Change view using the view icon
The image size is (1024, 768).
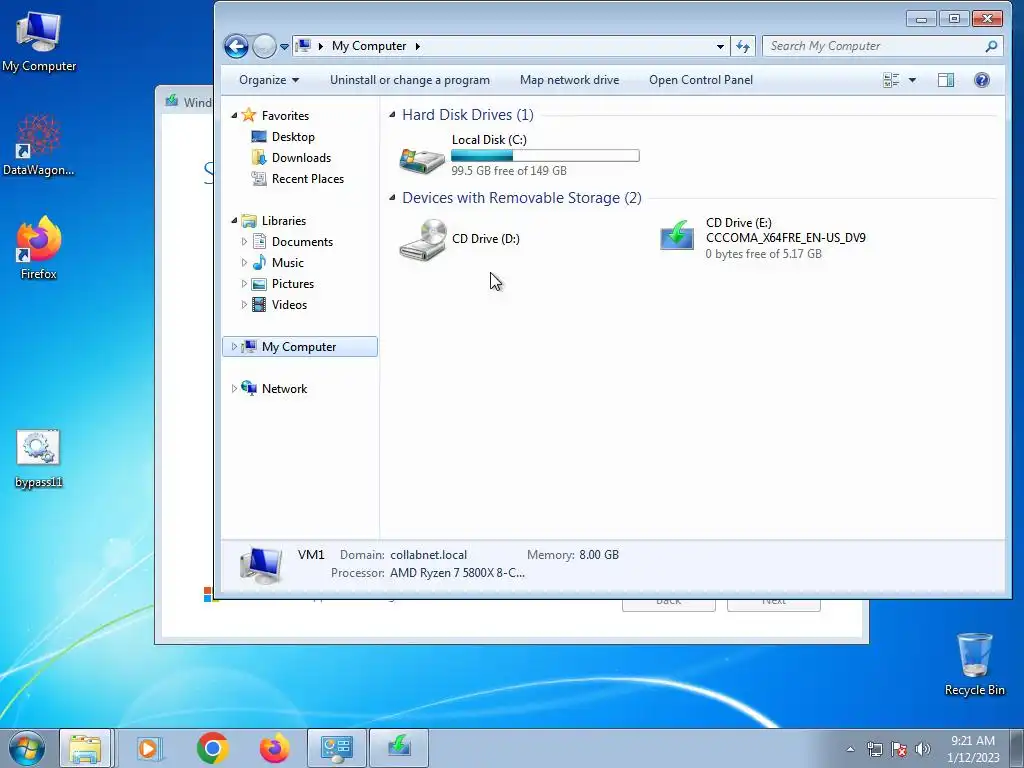(x=891, y=80)
